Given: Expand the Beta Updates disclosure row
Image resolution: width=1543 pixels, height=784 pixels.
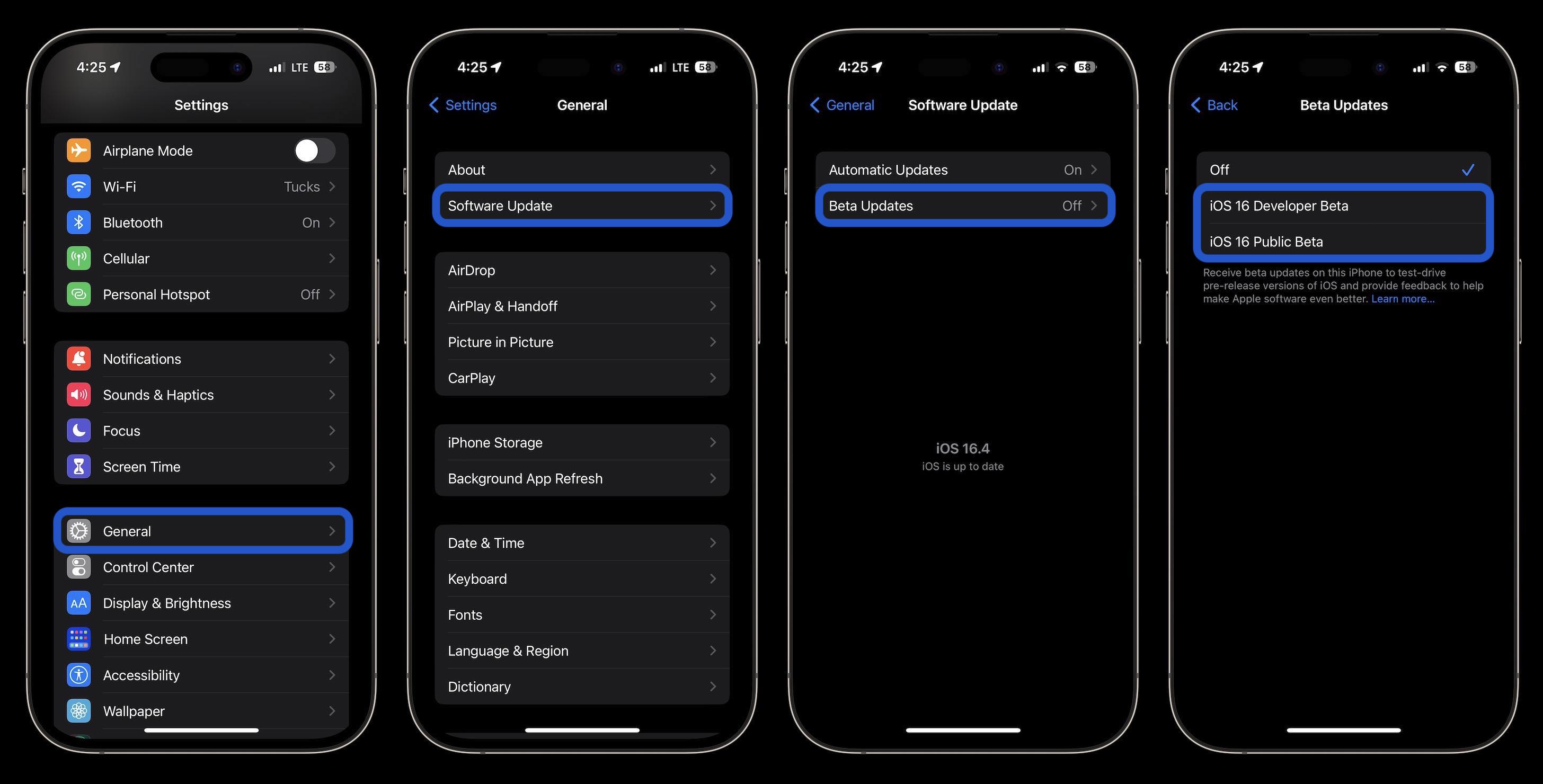Looking at the screenshot, I should (962, 206).
